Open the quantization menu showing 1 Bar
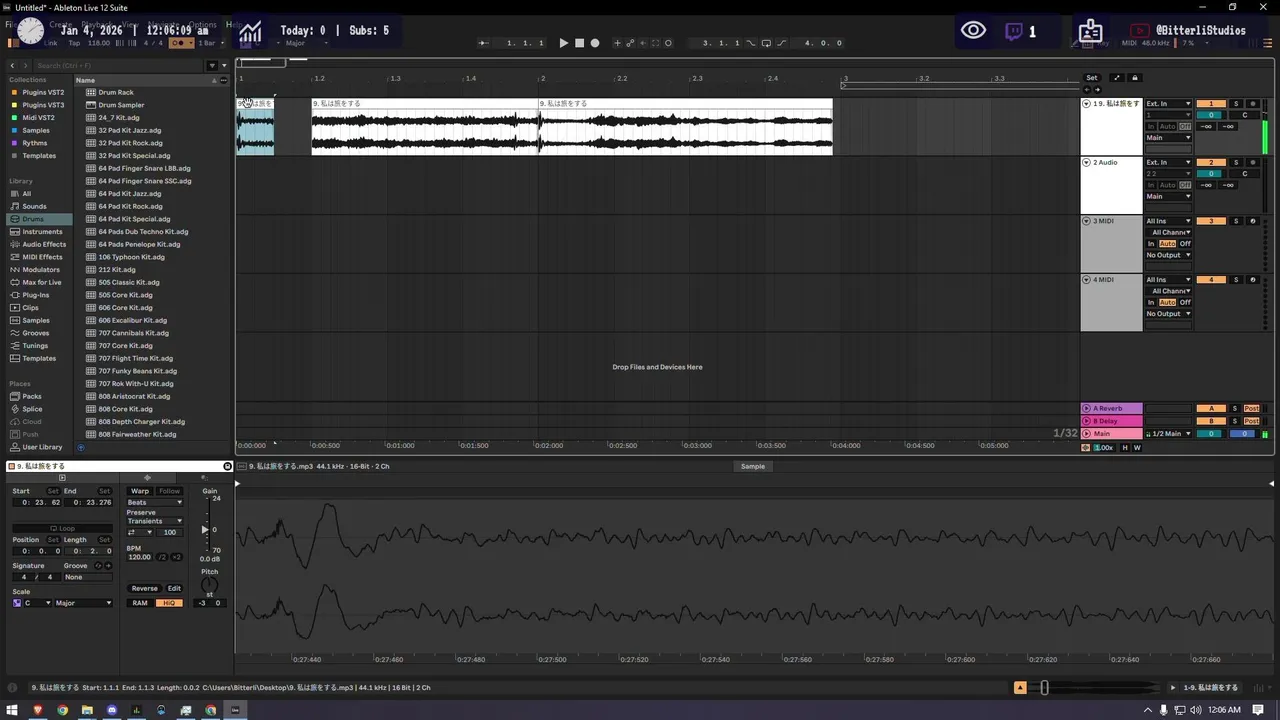The image size is (1280, 720). click(211, 43)
